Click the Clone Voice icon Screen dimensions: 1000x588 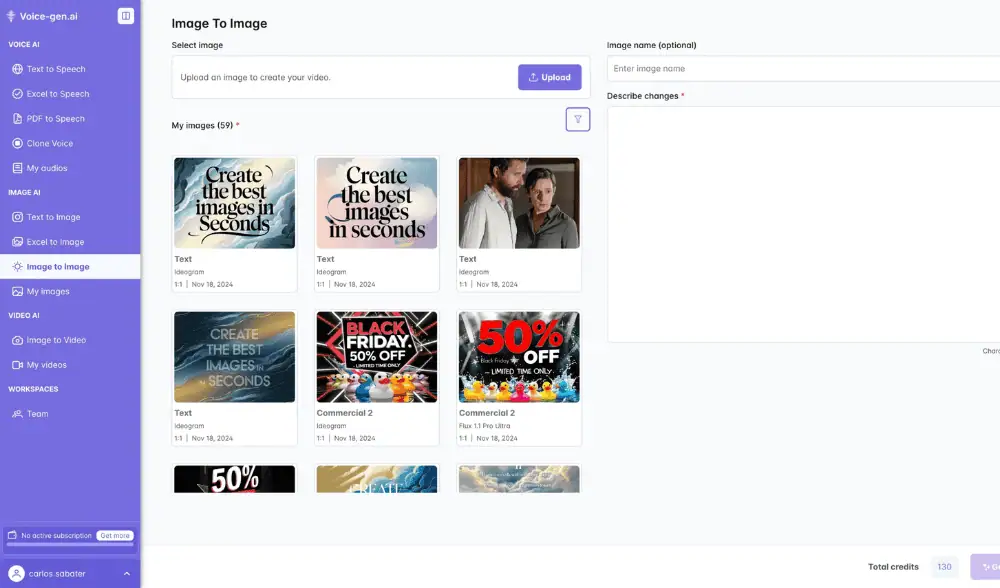pos(17,144)
